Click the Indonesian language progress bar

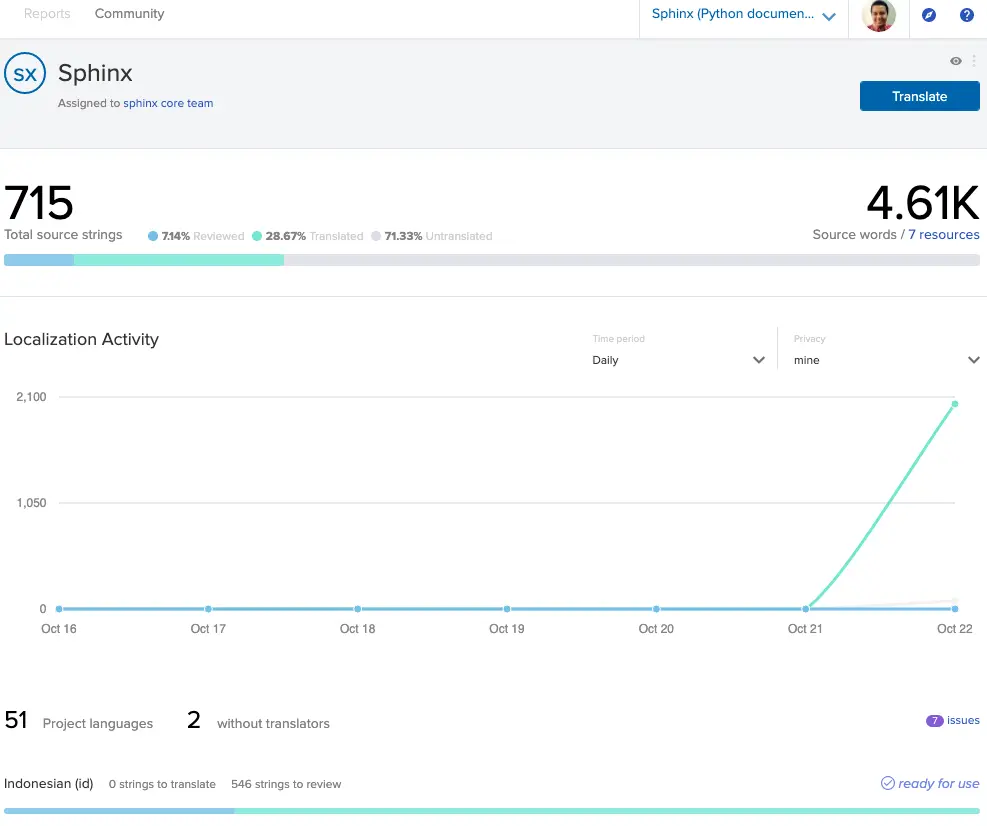[492, 810]
